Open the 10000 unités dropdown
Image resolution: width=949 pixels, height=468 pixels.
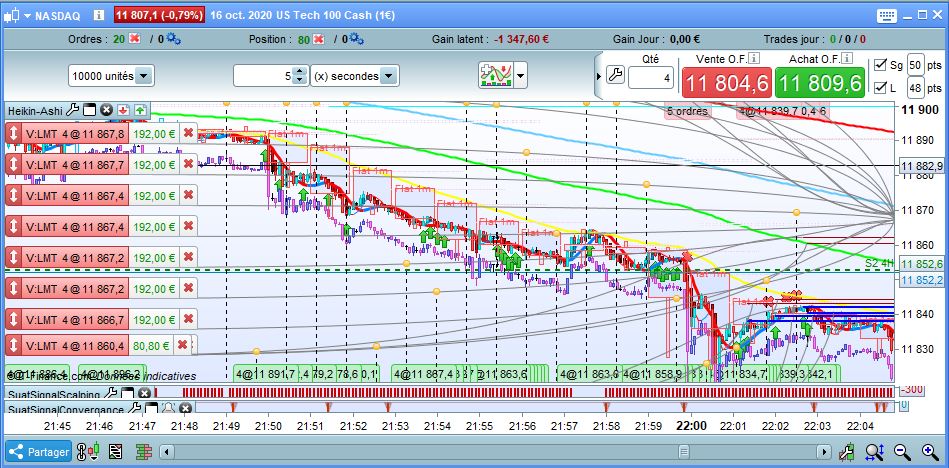coord(111,76)
